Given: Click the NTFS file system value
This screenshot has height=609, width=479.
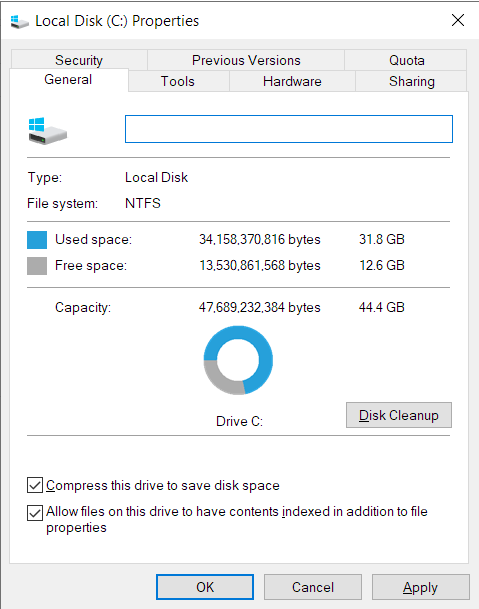Looking at the screenshot, I should coord(143,203).
